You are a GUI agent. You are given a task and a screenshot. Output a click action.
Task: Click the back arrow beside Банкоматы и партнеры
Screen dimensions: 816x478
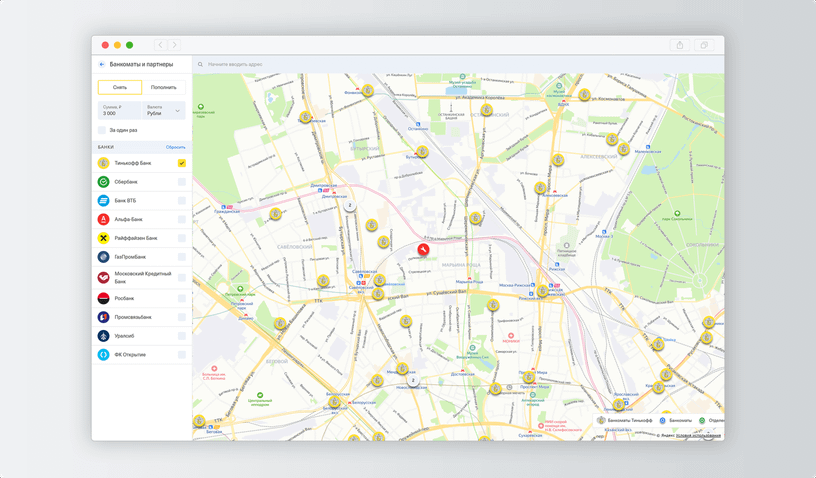coord(102,64)
